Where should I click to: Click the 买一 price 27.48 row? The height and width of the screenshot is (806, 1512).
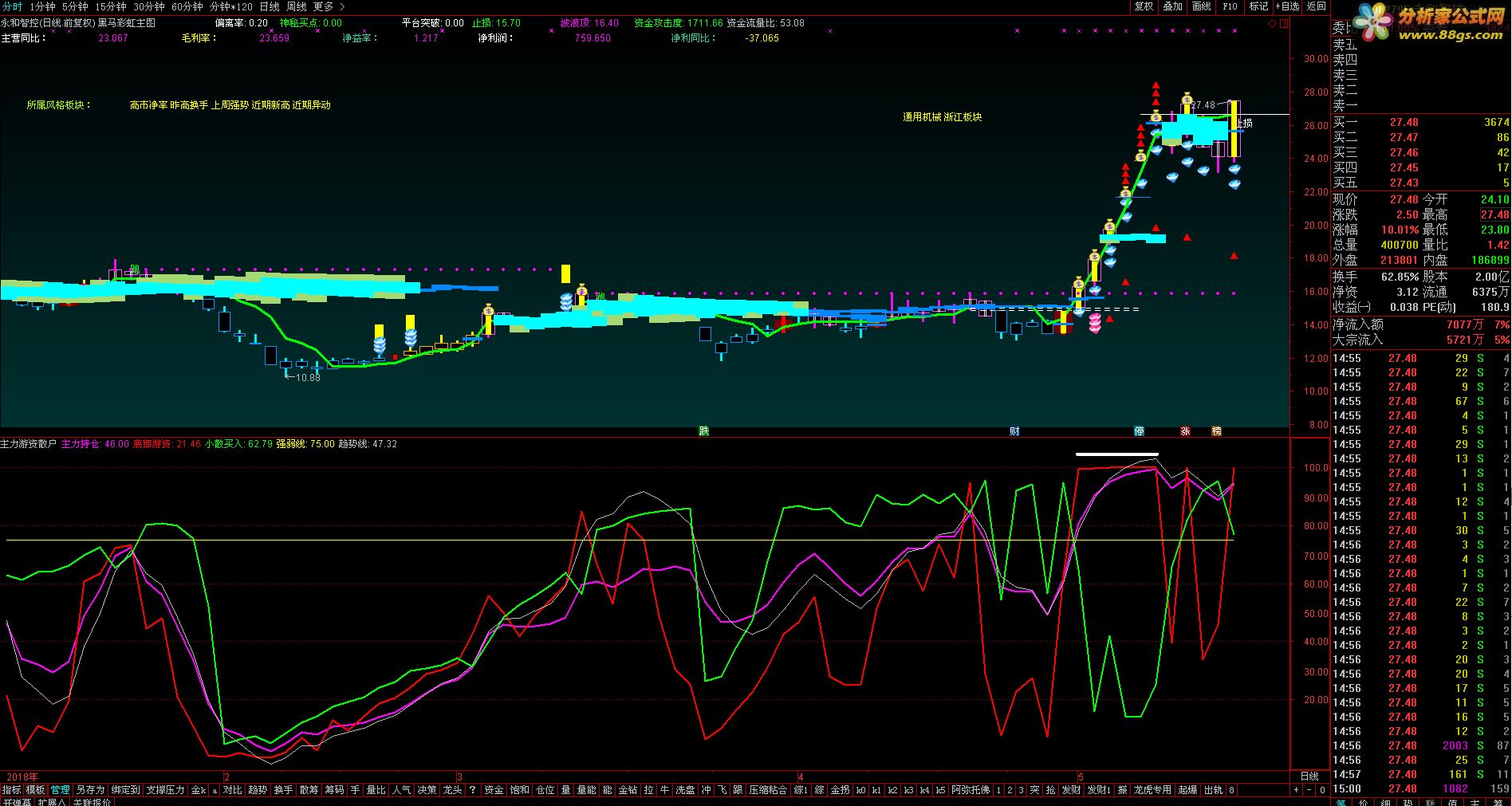1421,122
